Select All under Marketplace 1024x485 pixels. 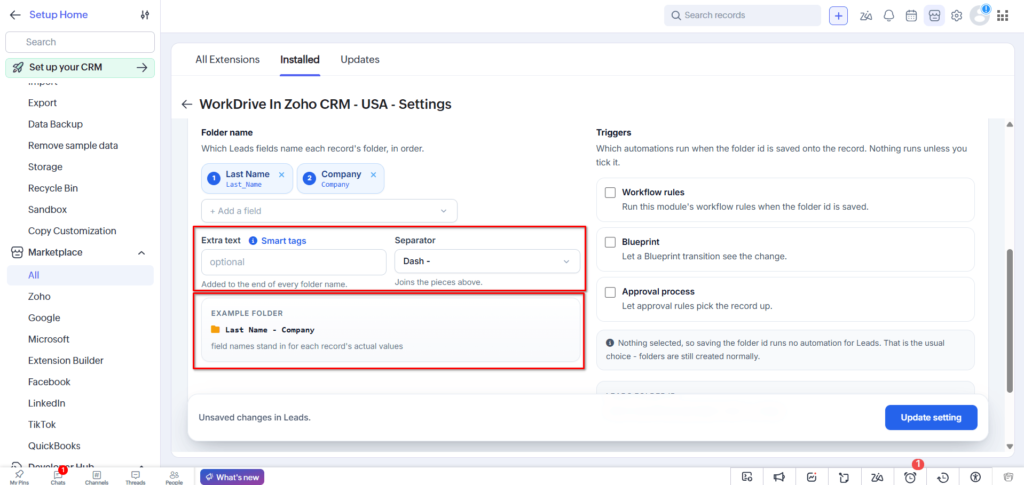click(80, 275)
